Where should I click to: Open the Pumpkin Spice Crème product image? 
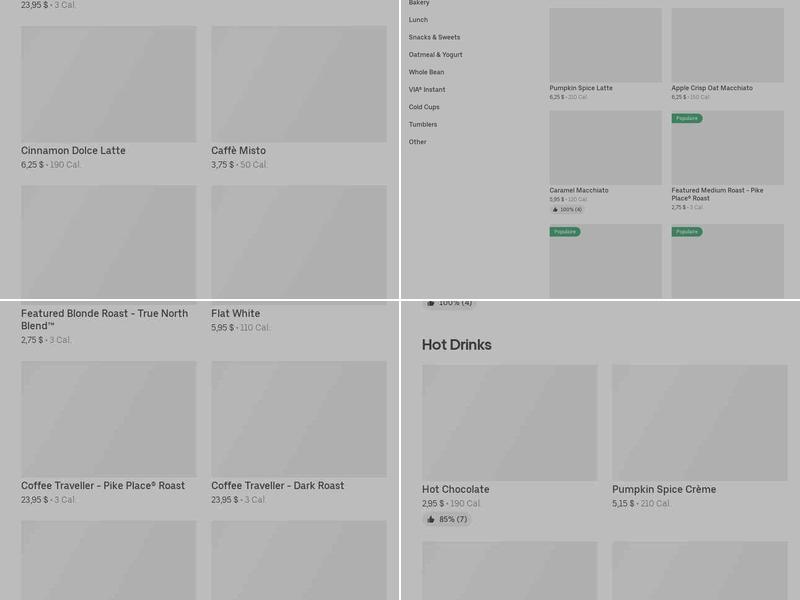[700, 422]
